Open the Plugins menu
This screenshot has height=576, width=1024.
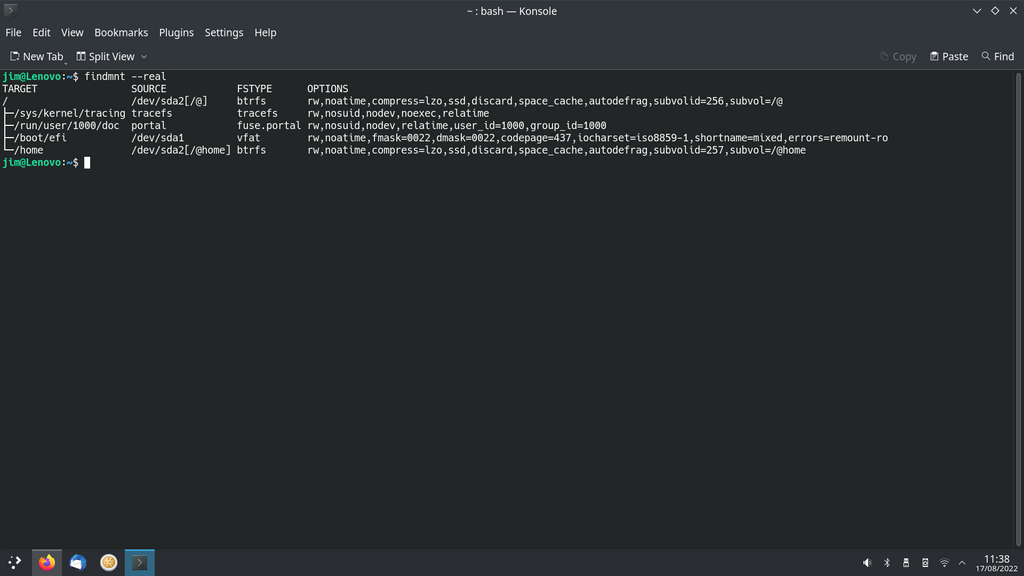(x=176, y=33)
